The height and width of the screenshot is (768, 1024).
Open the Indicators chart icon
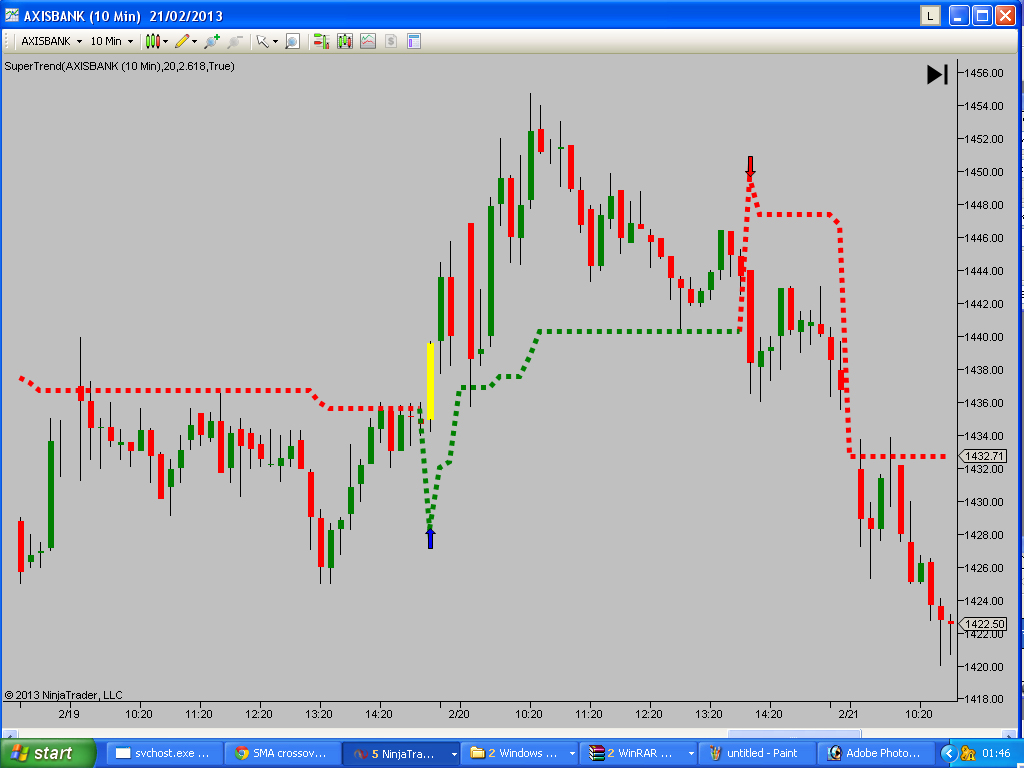coord(368,41)
